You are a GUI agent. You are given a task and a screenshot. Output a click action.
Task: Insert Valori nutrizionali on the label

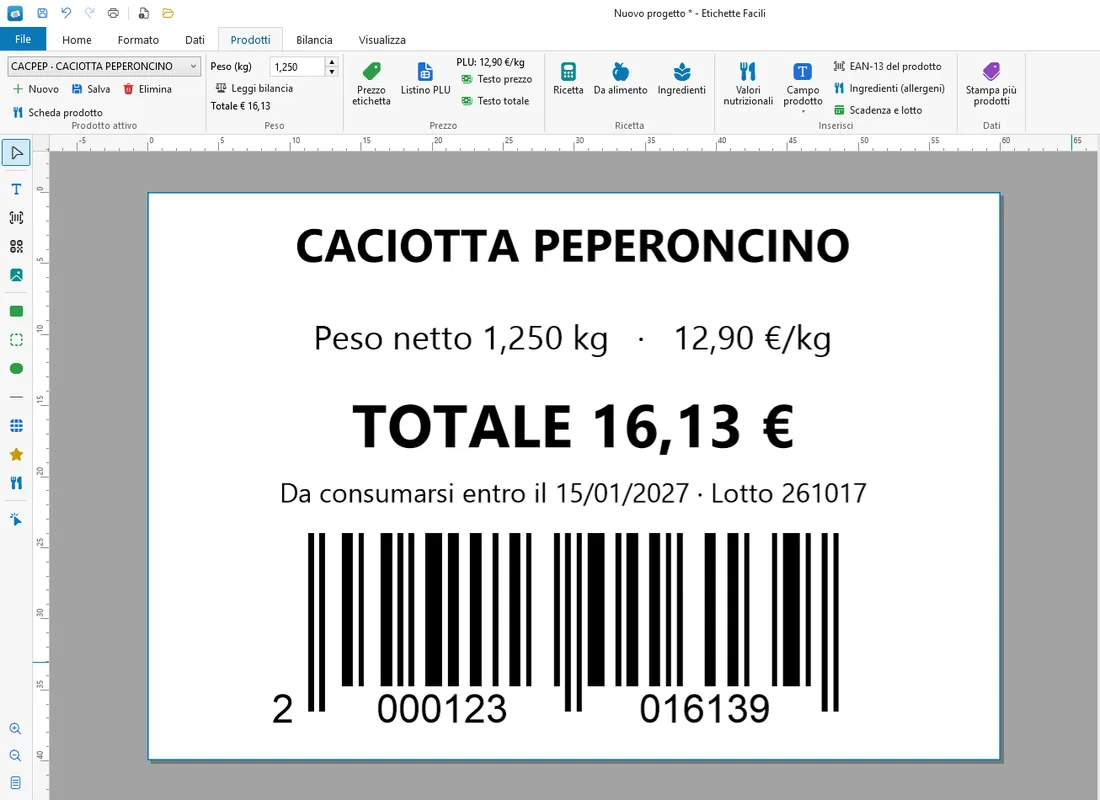[x=748, y=84]
